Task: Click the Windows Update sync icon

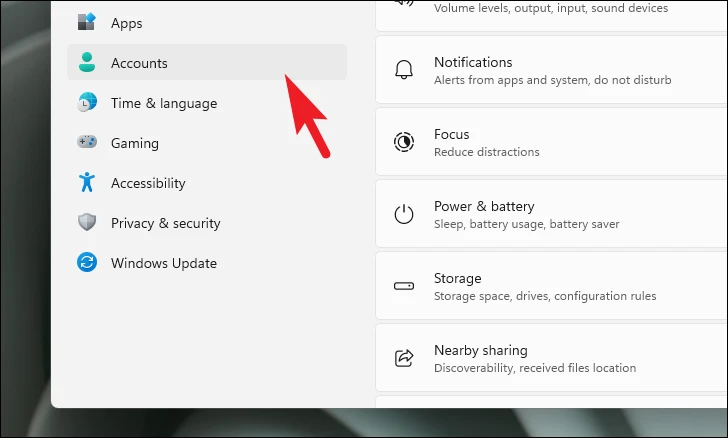Action: [x=87, y=262]
